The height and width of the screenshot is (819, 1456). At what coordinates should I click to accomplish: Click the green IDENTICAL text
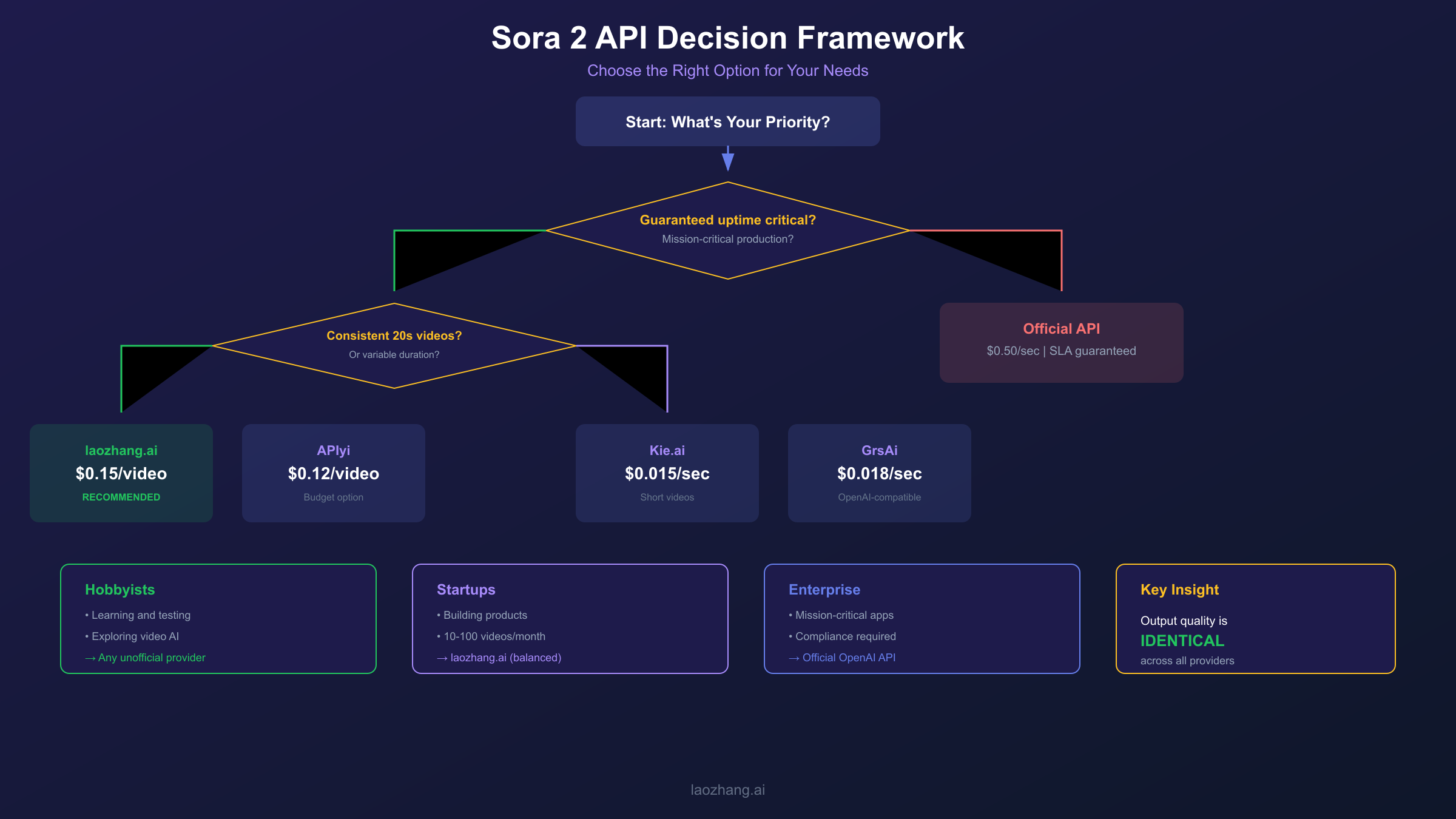tap(1182, 641)
